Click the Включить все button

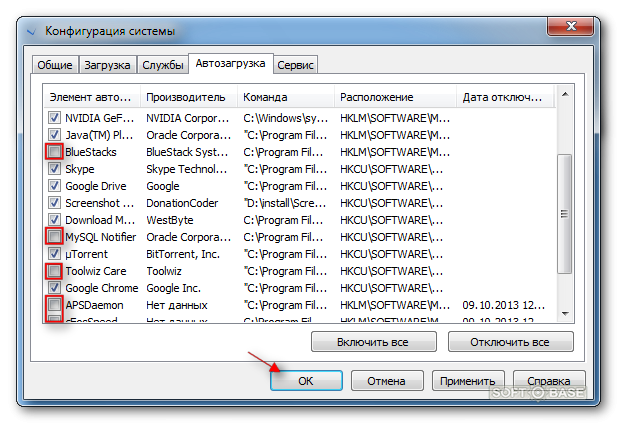pos(373,342)
